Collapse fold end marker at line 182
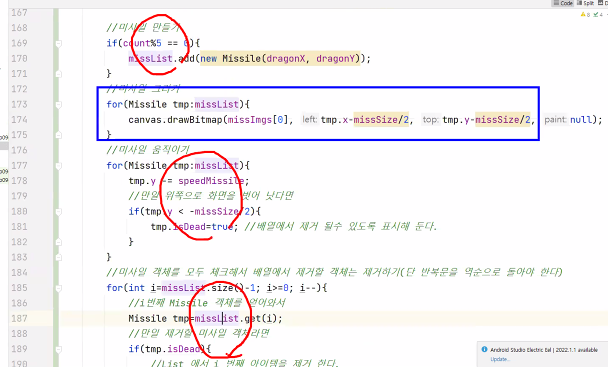The height and width of the screenshot is (367, 608). pyautogui.click(x=58, y=242)
